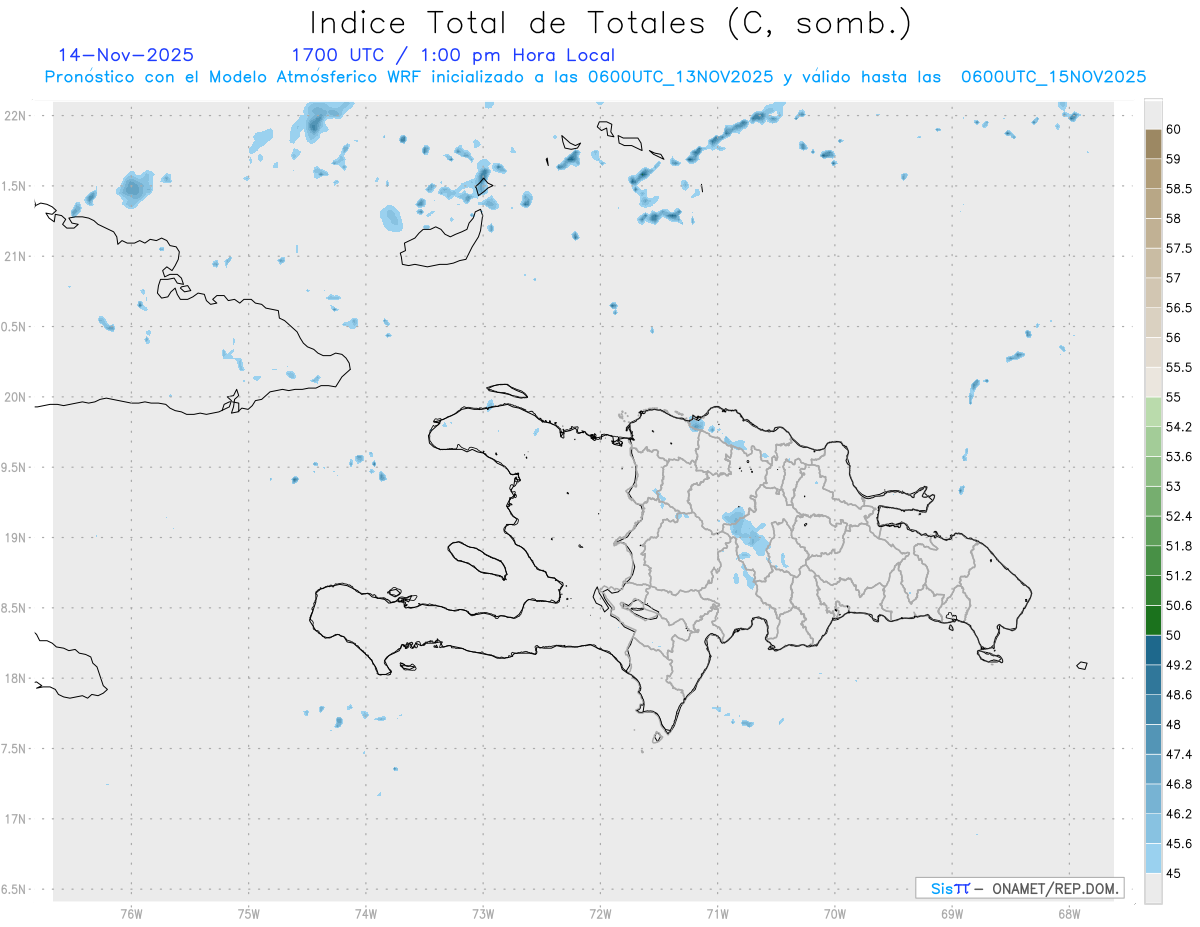Click legend value "53.6"
This screenshot has width=1200, height=927.
tap(1179, 457)
